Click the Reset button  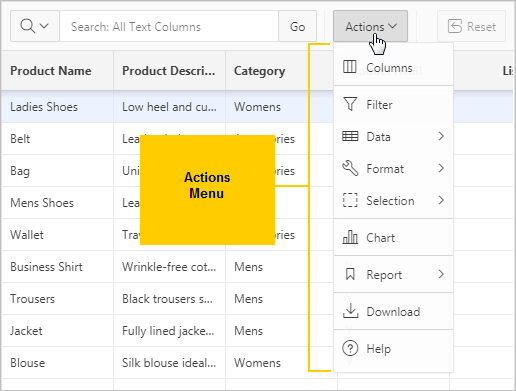(x=472, y=26)
